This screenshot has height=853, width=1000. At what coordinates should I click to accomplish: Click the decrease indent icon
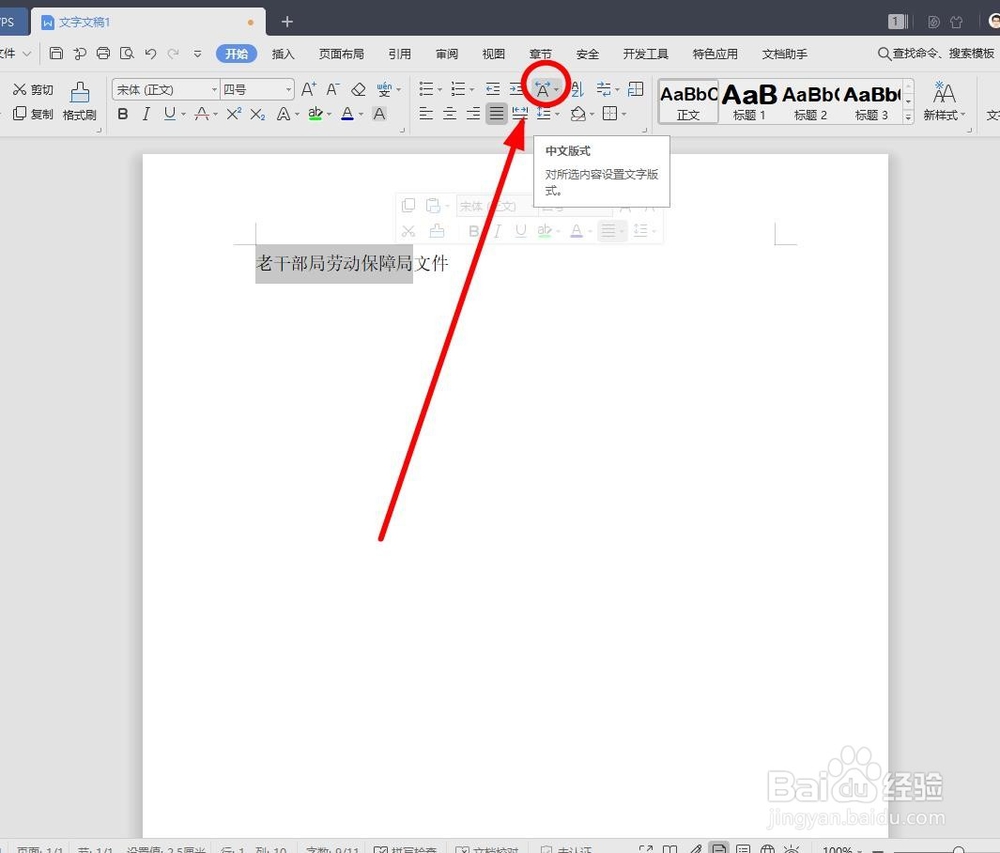coord(493,89)
